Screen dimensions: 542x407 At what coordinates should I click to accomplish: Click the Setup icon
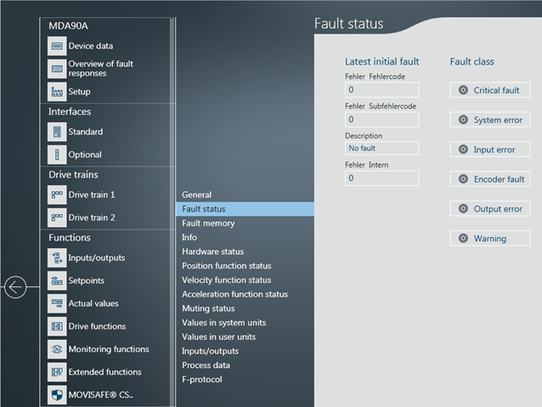click(57, 92)
